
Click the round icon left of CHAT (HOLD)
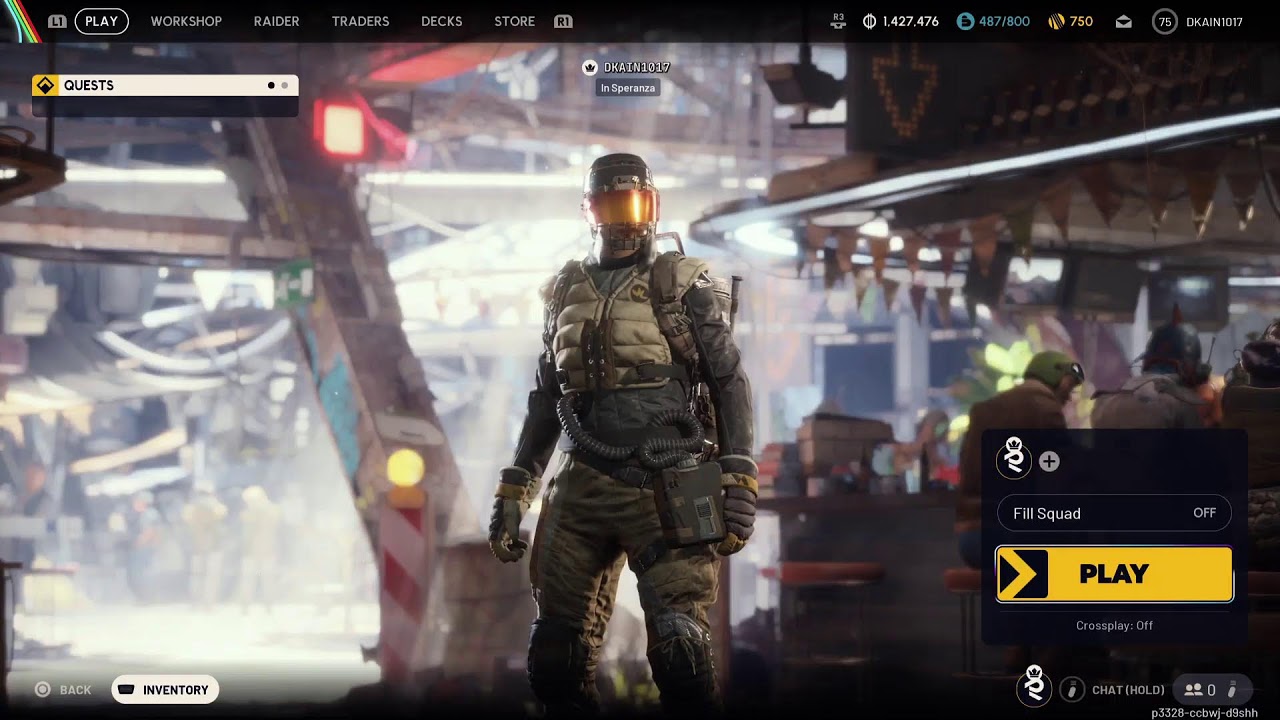(1072, 689)
